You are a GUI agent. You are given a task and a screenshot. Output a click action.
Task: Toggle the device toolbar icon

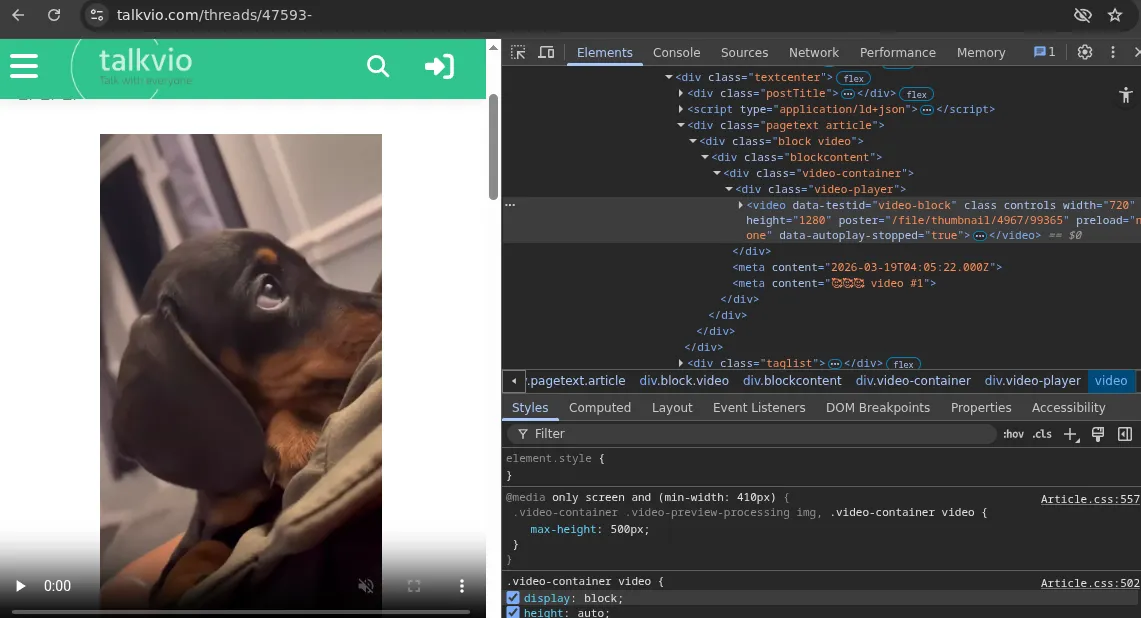546,52
